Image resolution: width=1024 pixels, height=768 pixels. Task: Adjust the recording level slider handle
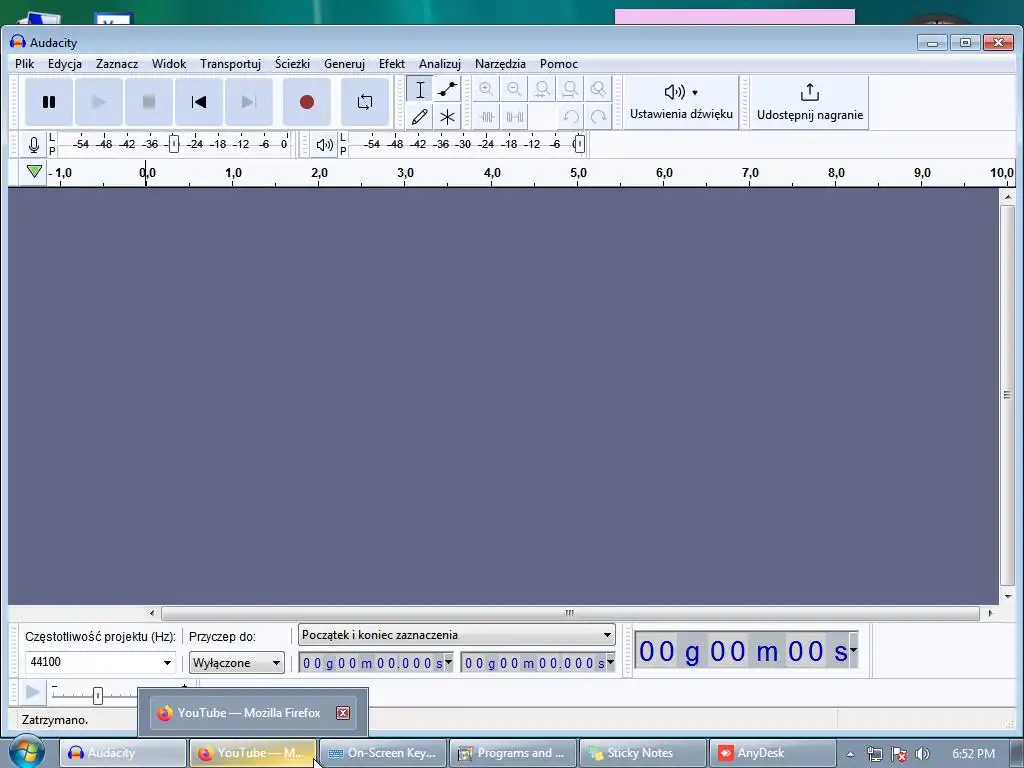(x=174, y=144)
